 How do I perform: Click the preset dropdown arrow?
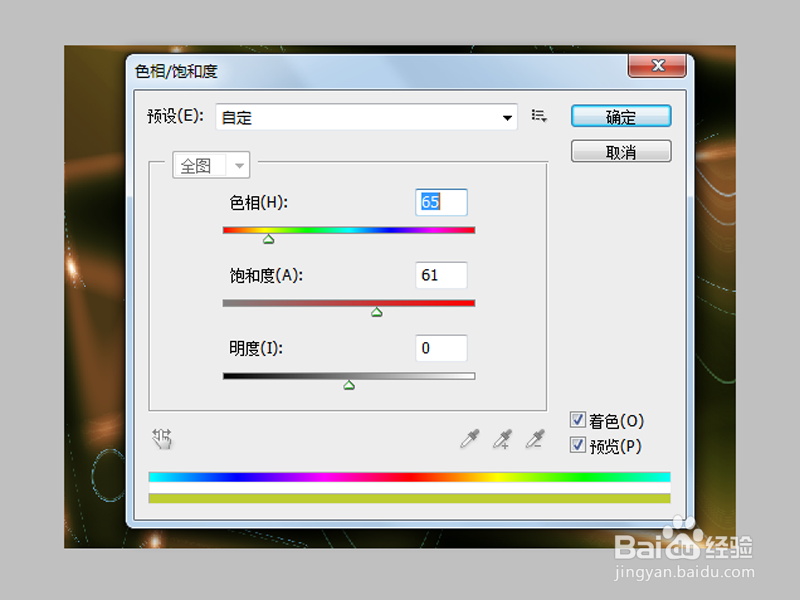pos(507,116)
